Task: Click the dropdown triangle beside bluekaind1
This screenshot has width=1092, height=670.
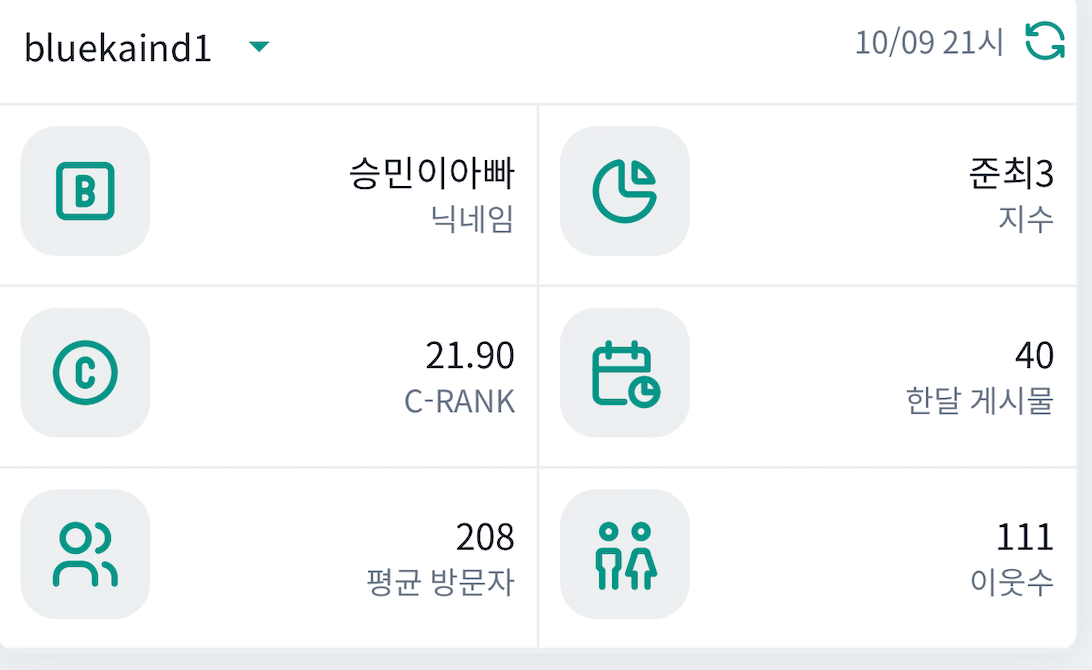Action: point(259,46)
